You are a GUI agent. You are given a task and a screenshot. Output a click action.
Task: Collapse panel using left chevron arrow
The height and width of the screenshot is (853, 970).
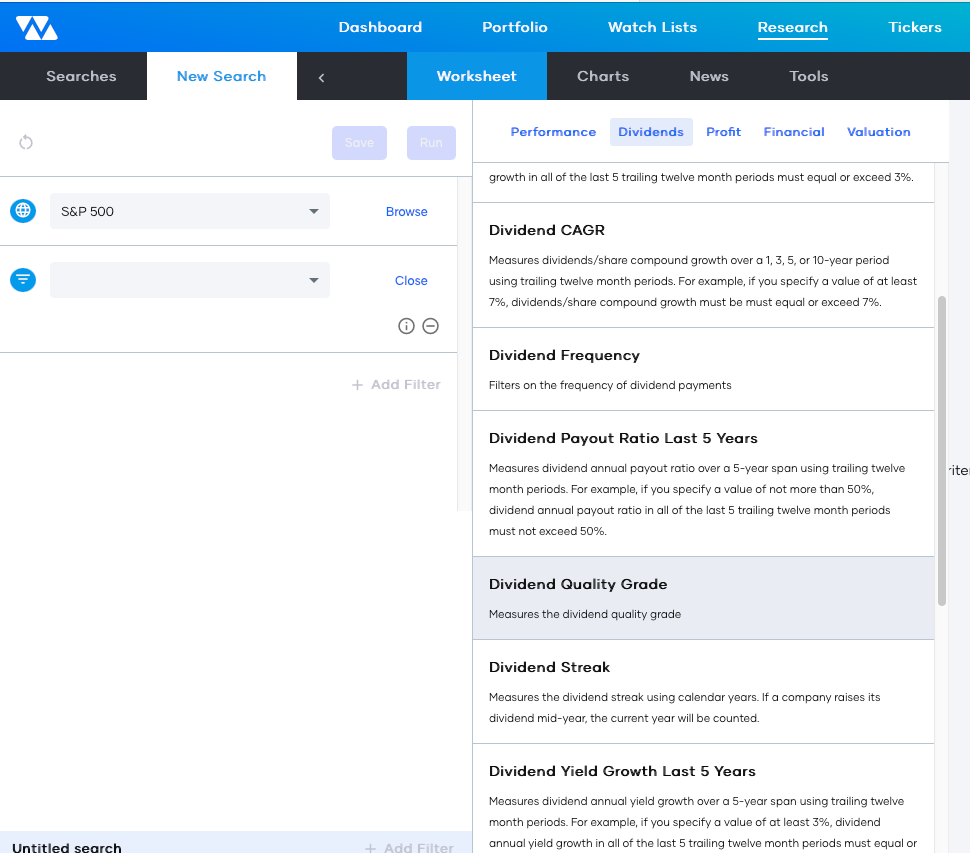click(x=321, y=77)
